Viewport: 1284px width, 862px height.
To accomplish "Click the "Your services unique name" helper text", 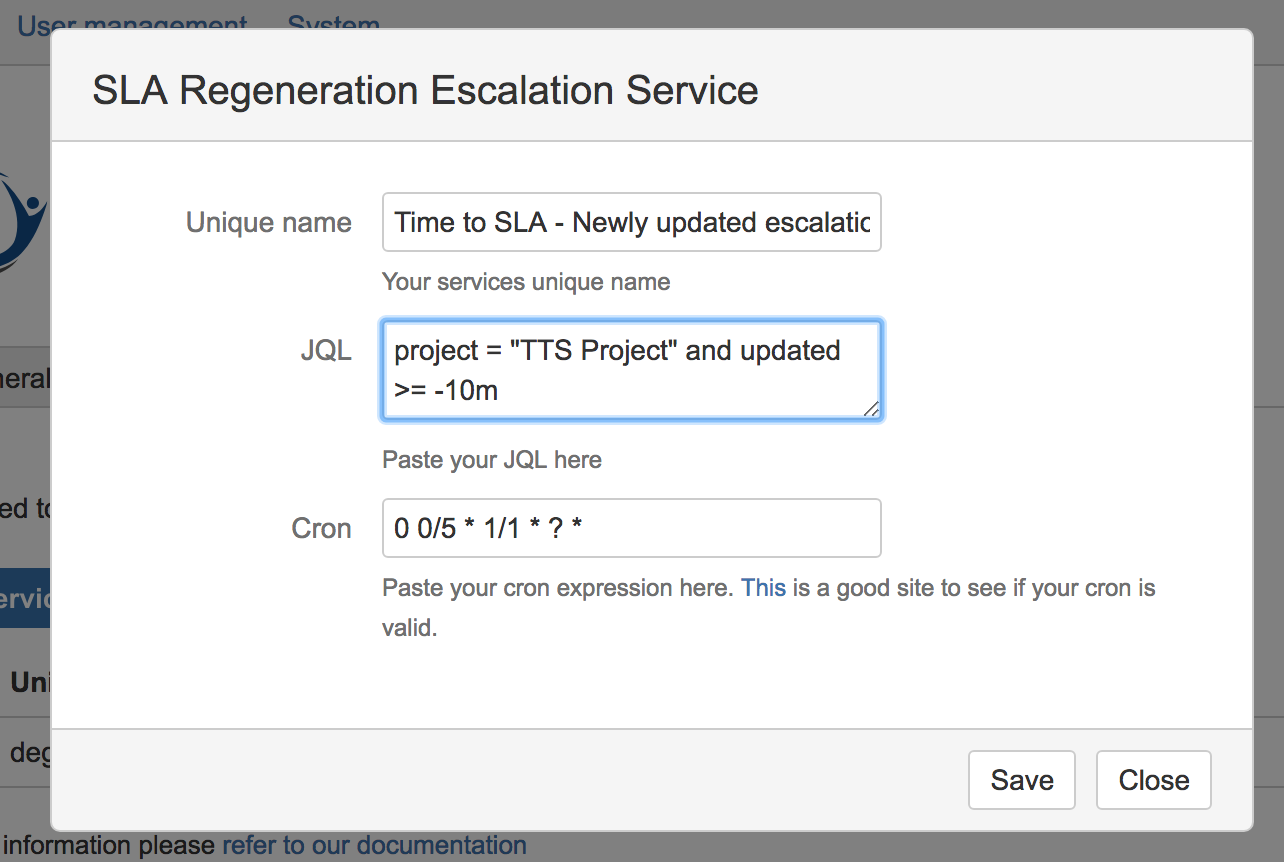I will [525, 281].
